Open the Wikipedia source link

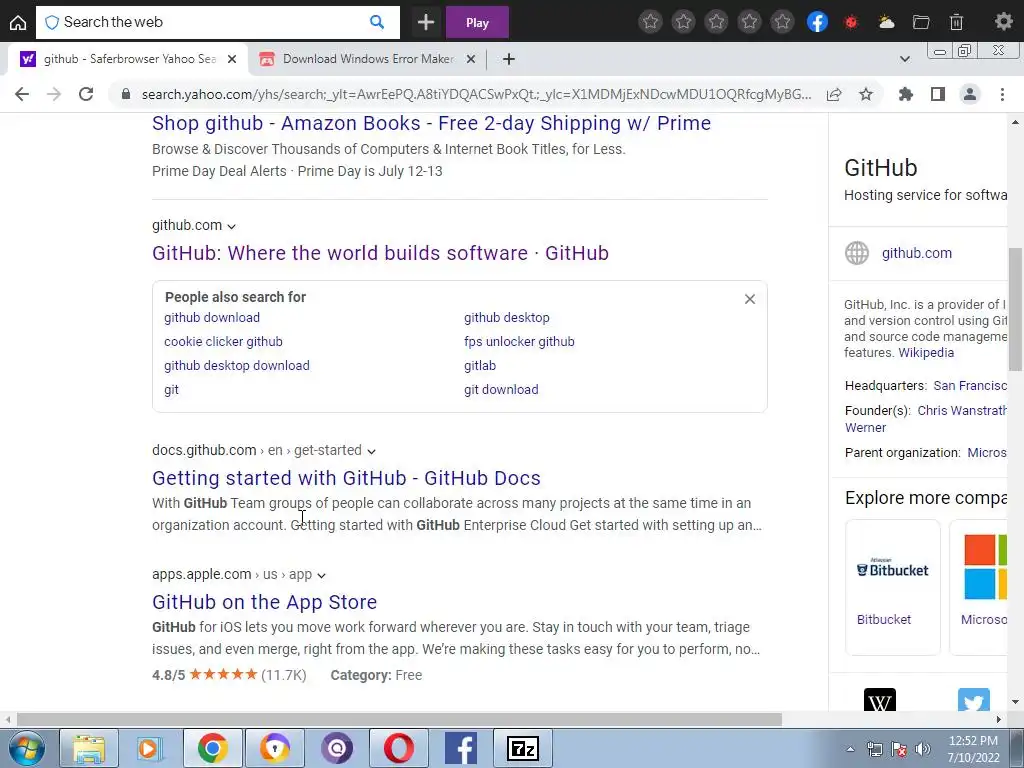coord(926,353)
